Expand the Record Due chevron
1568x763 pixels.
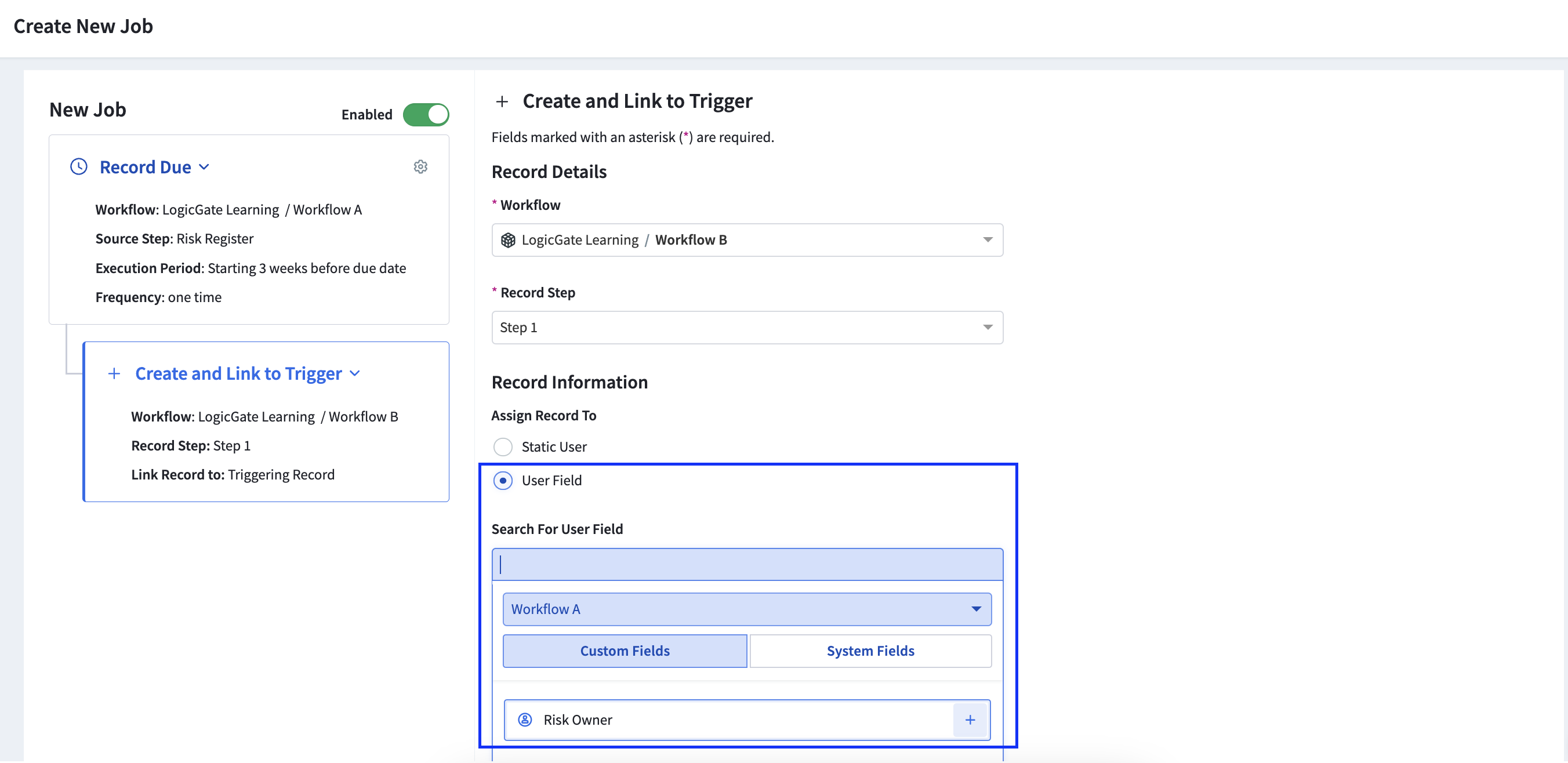pyautogui.click(x=205, y=168)
